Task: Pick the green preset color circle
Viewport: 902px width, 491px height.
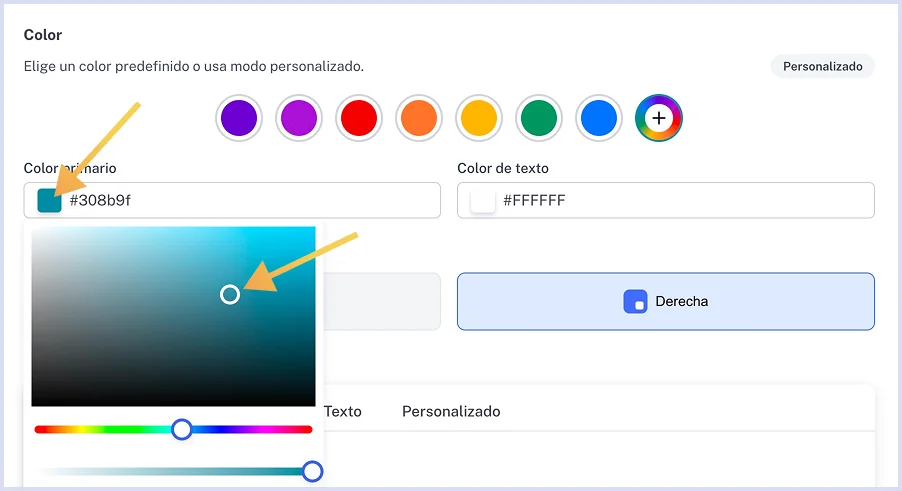Action: tap(538, 119)
